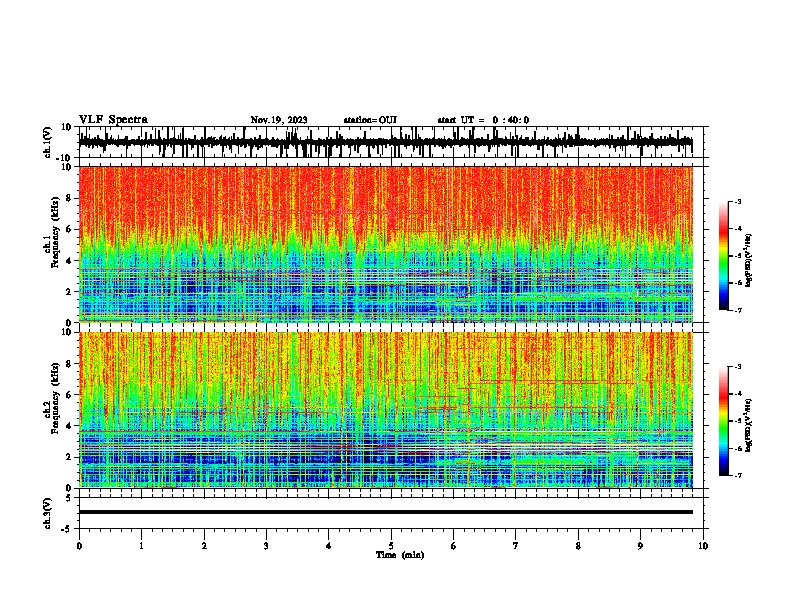Click the 'VLF Spectra' plot title
Image resolution: width=792 pixels, height=612 pixels.
pos(113,120)
